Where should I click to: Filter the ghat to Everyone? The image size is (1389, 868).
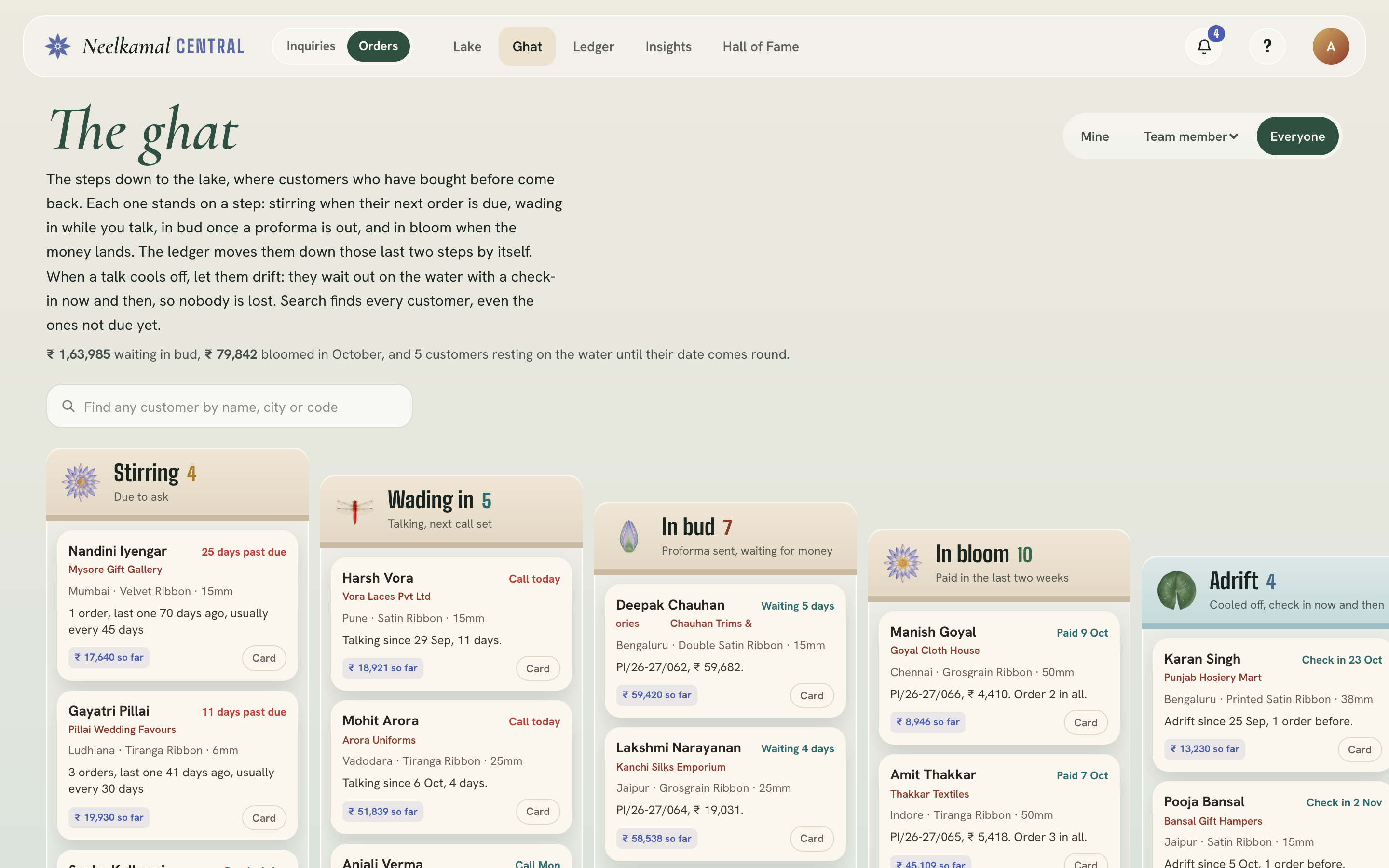coord(1297,136)
